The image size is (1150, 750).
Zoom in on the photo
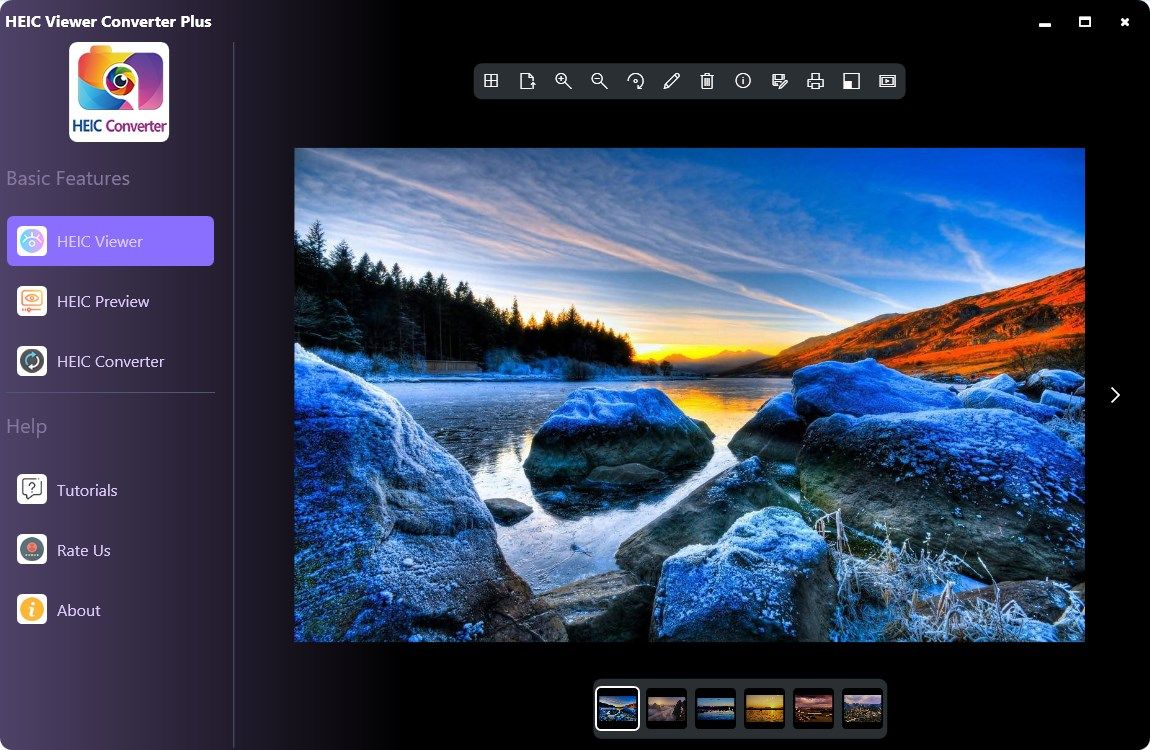[x=563, y=81]
